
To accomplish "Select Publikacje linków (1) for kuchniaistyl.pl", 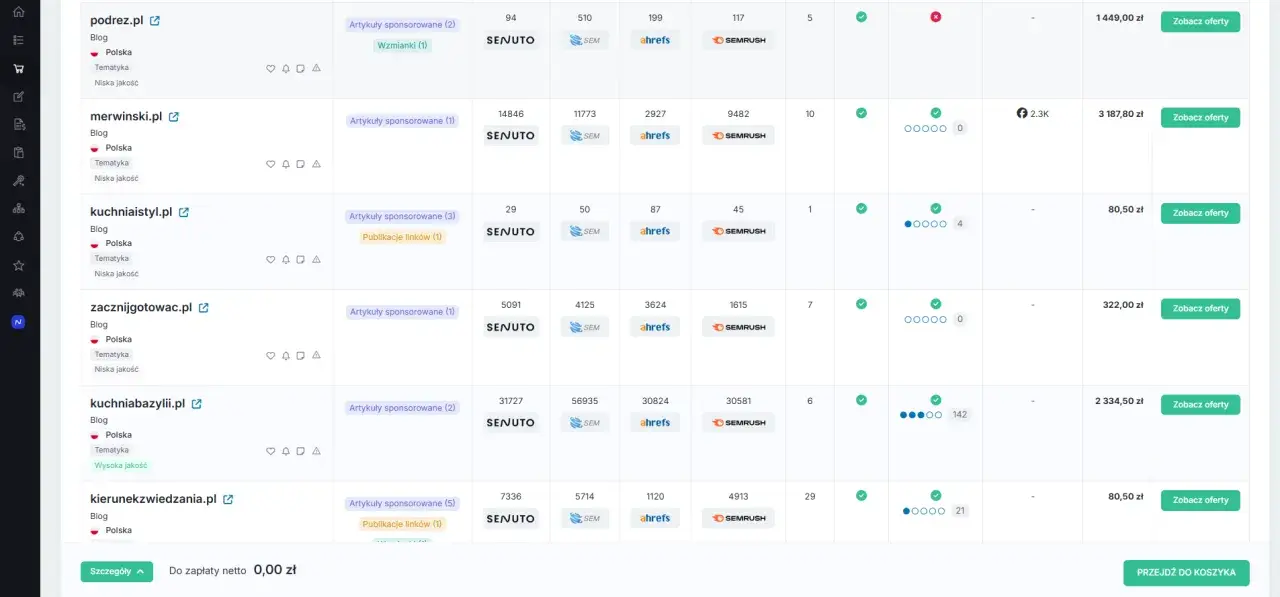I will 403,237.
